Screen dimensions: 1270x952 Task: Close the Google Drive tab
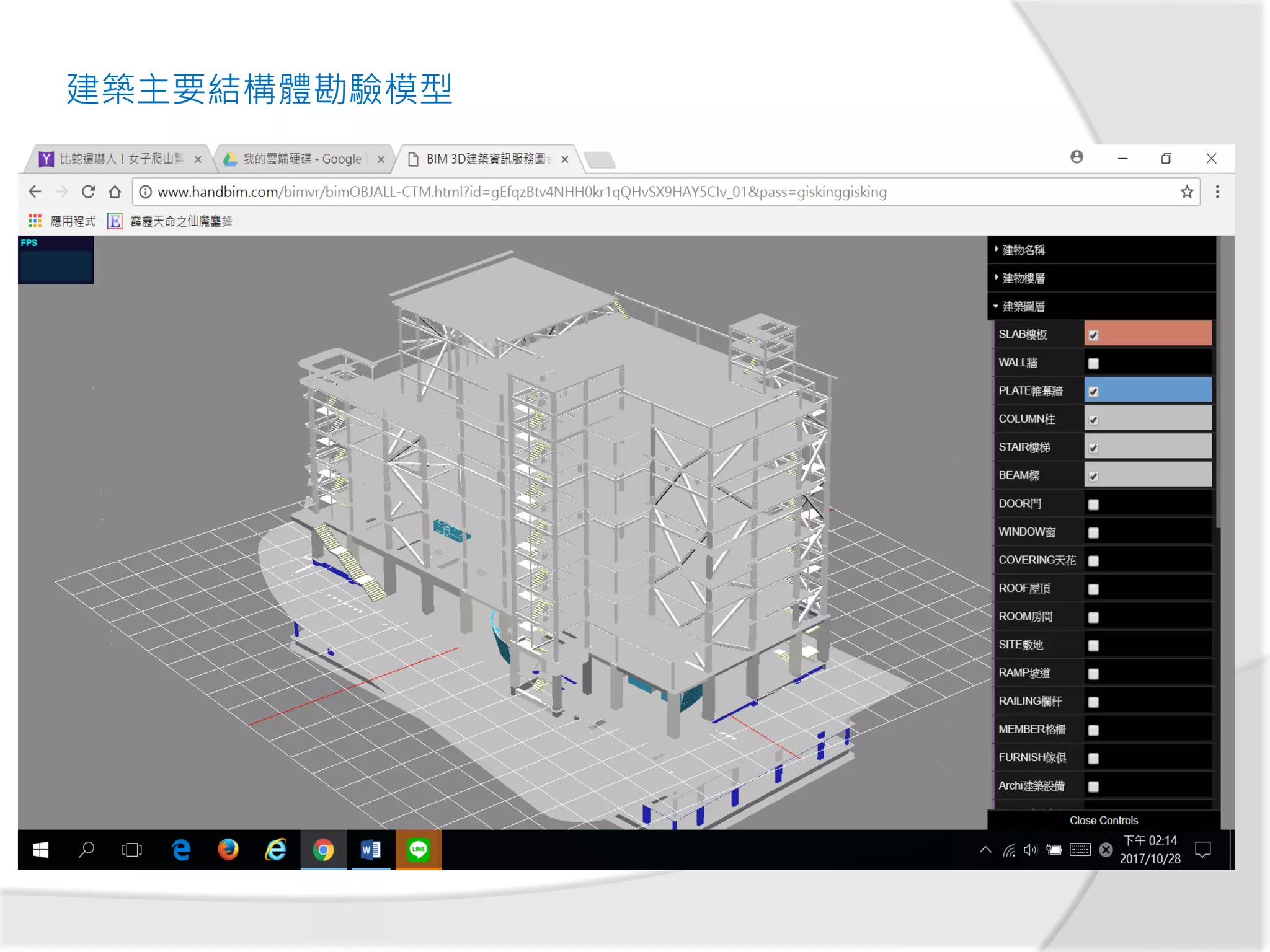click(381, 159)
